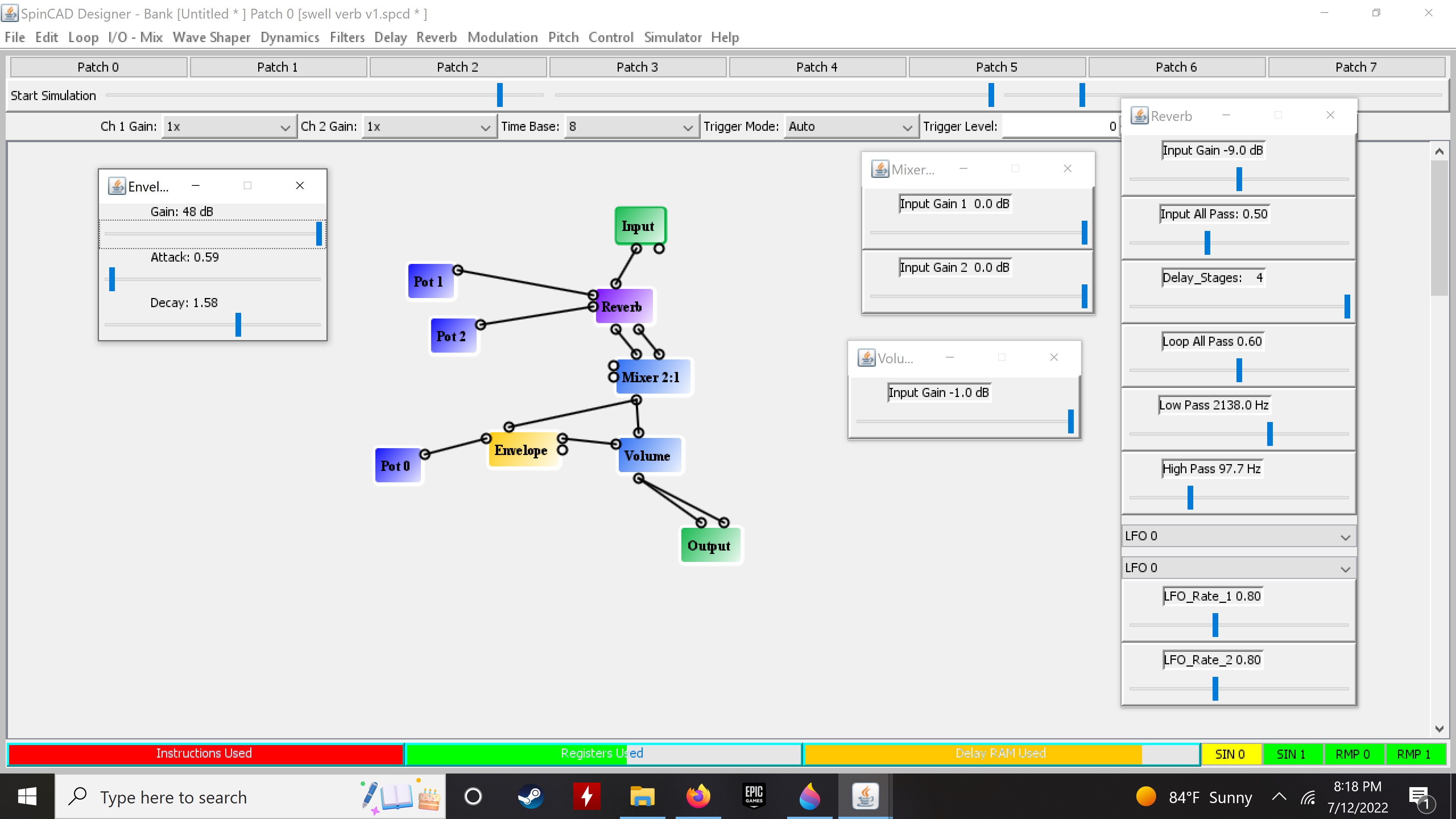Click Start Simulation button
Viewport: 1456px width, 819px height.
pyautogui.click(x=53, y=96)
